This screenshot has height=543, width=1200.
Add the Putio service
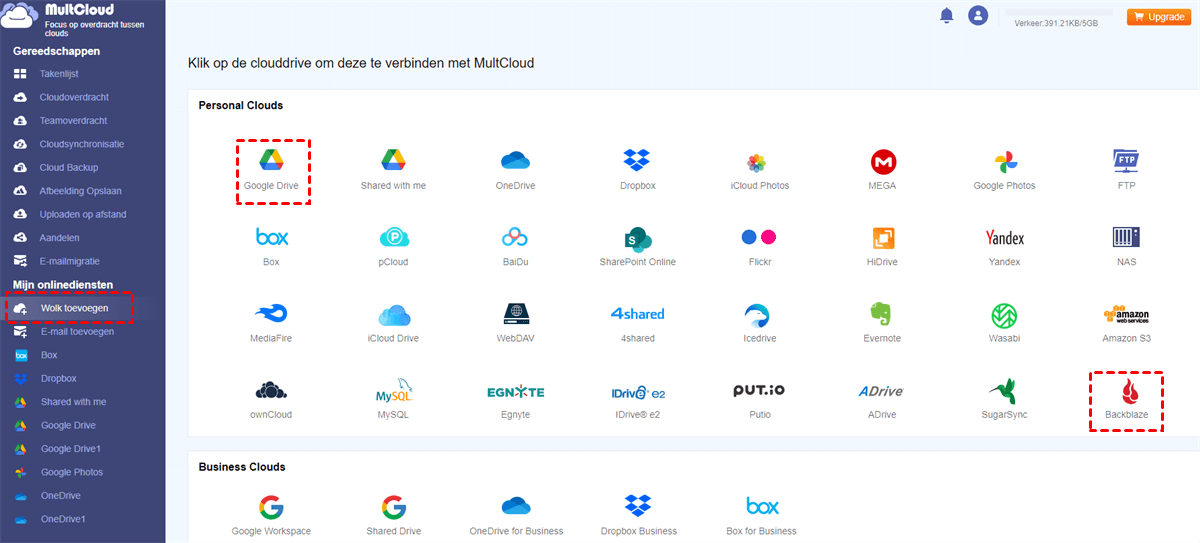[759, 399]
